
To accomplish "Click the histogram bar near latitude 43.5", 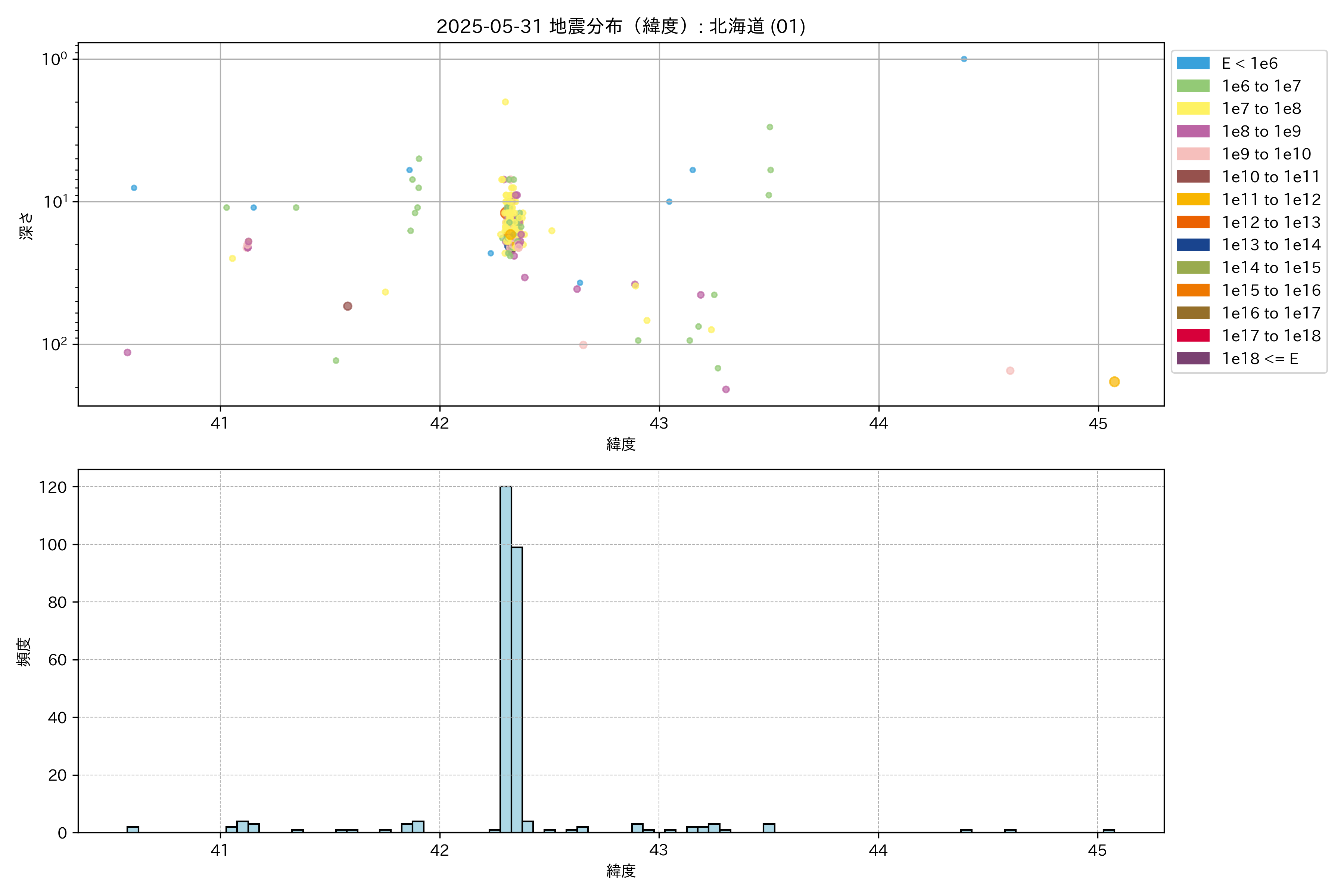I will (769, 828).
